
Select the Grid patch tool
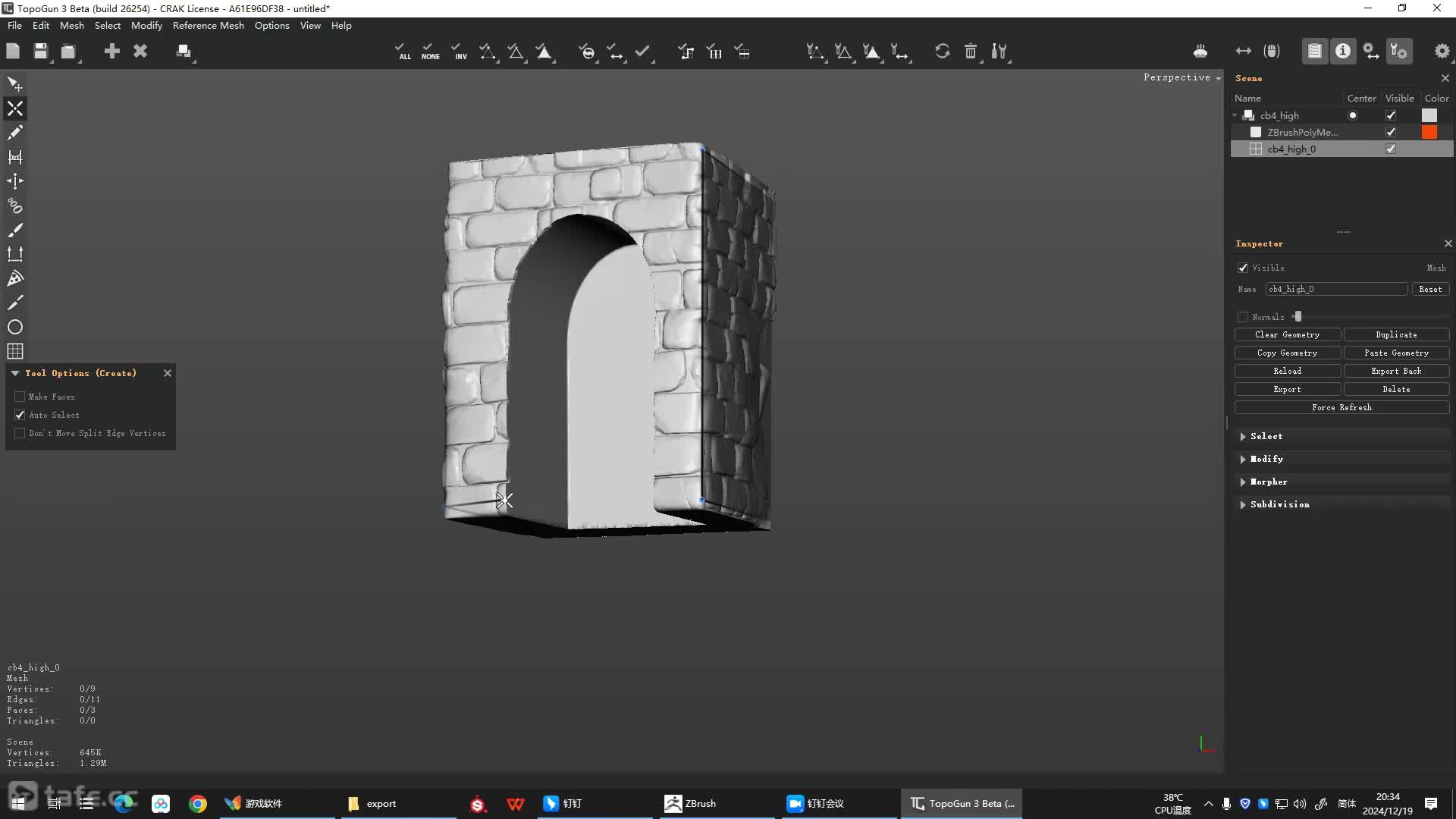[x=15, y=351]
